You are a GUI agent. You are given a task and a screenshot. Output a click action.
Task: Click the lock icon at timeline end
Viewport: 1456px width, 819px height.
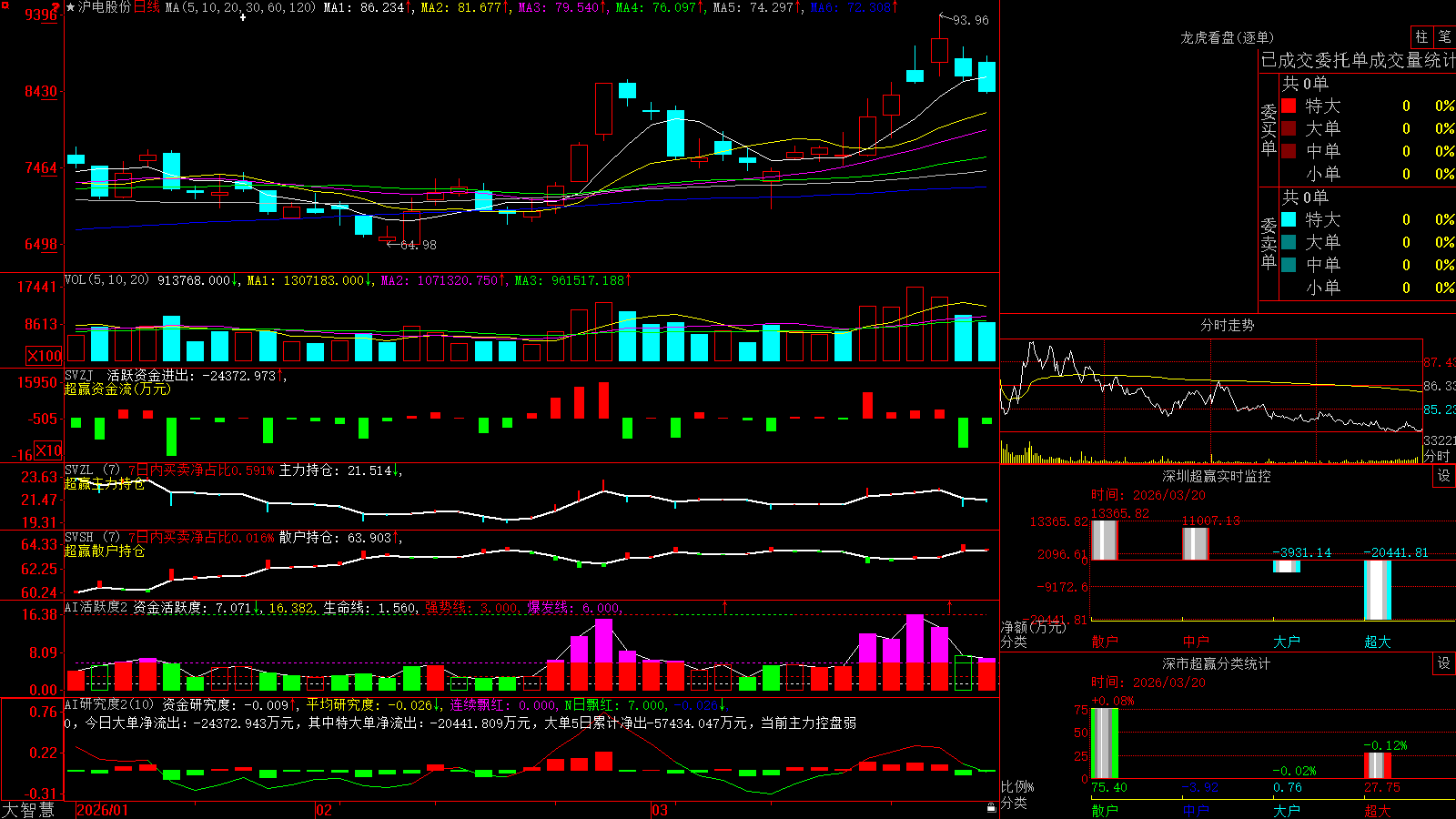click(991, 807)
